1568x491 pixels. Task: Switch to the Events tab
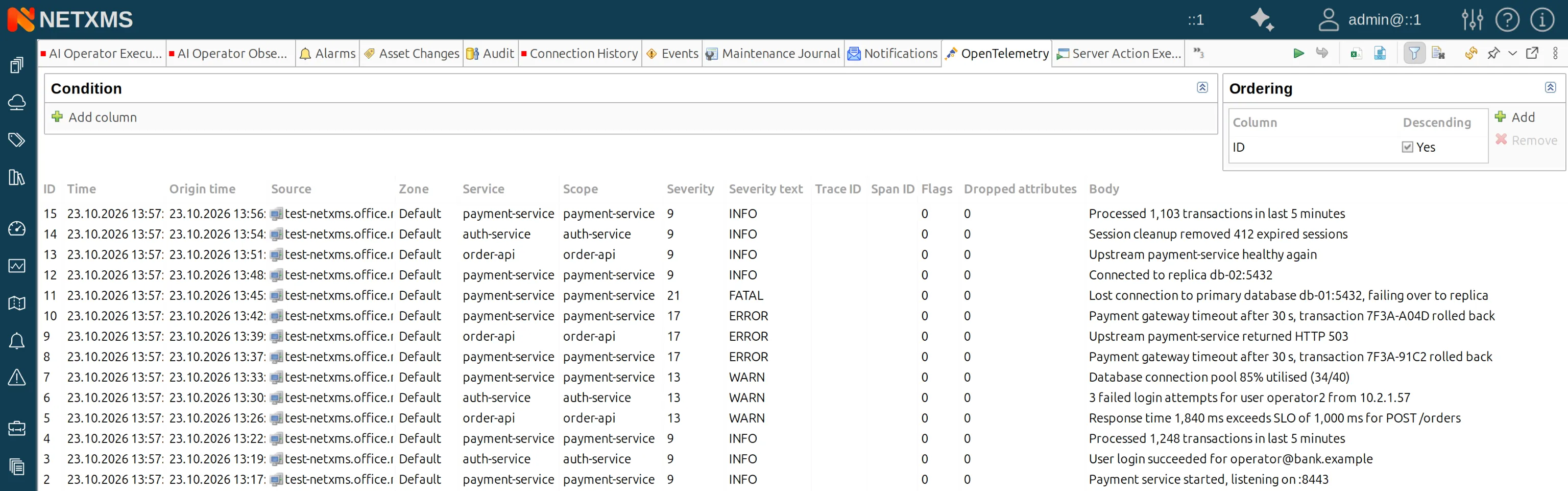(672, 54)
